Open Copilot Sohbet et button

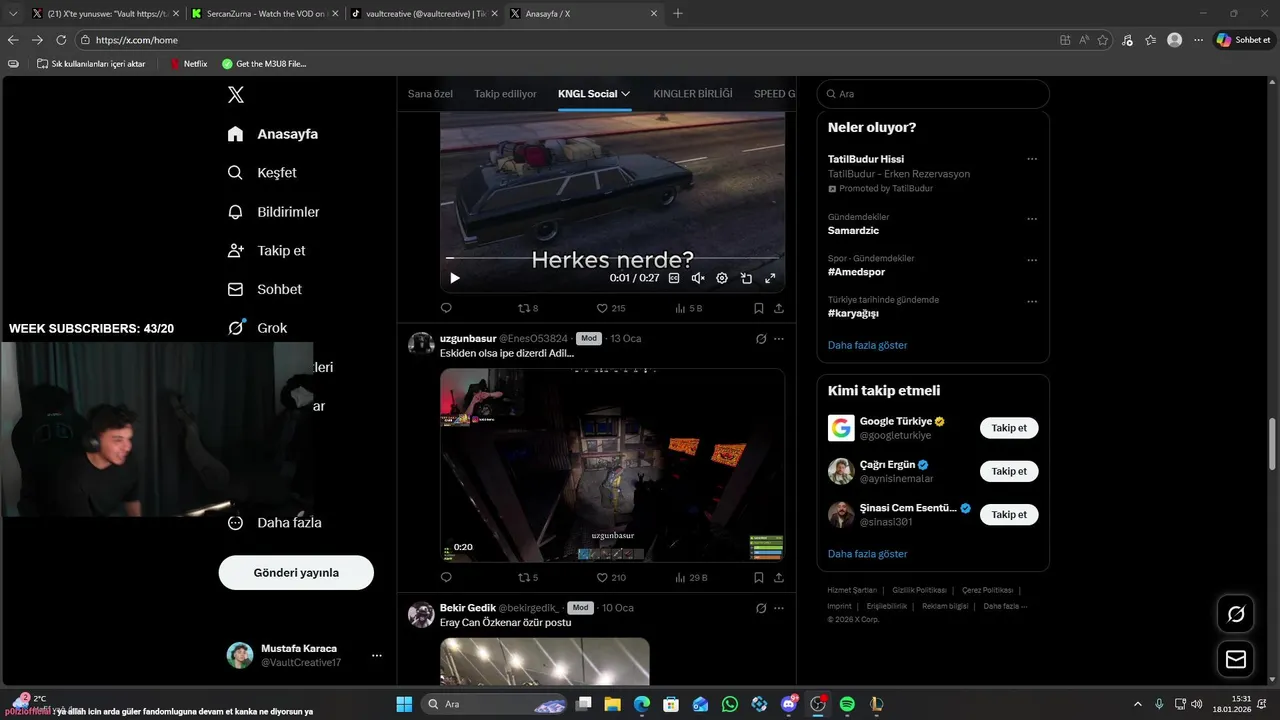1243,40
